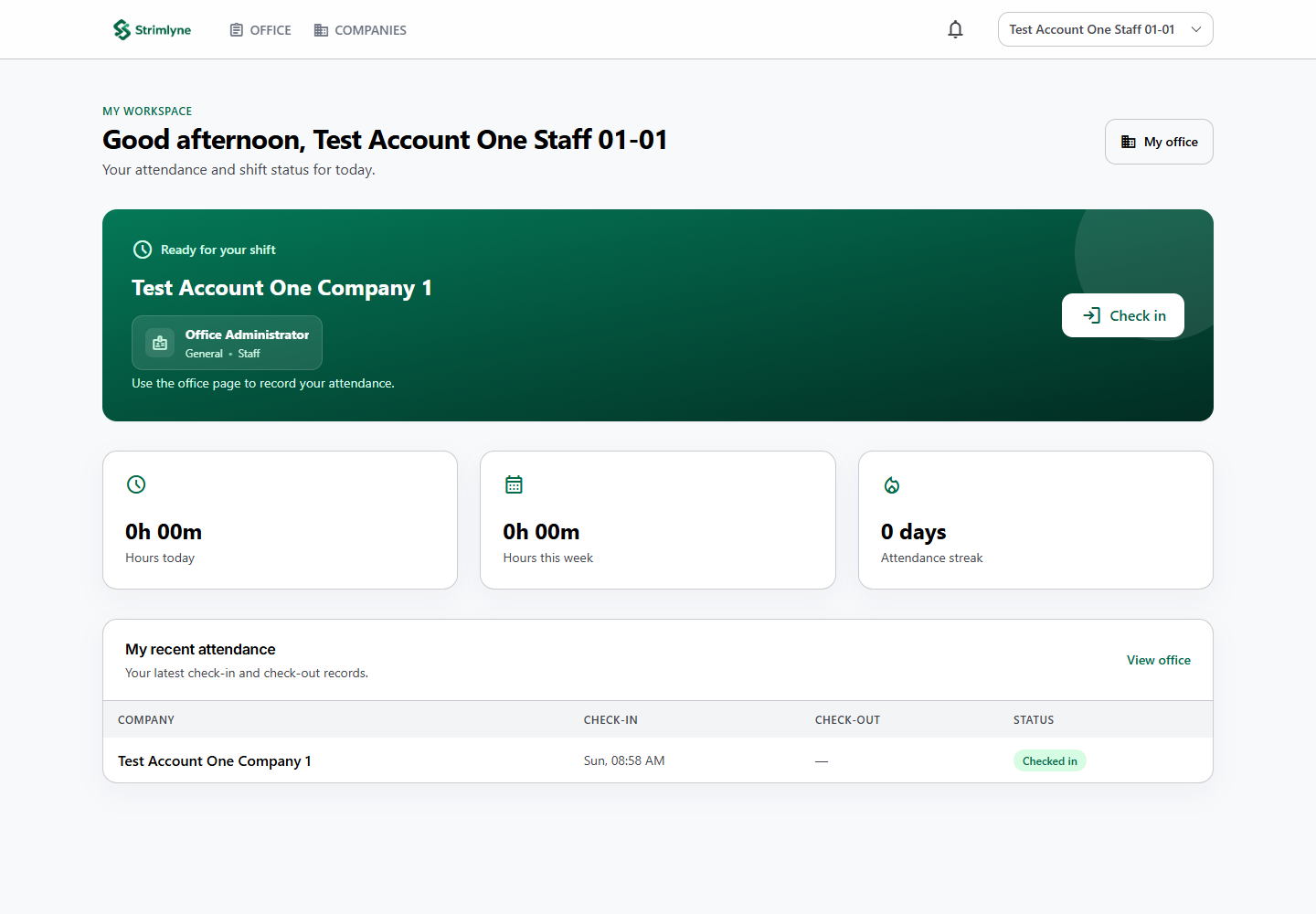1316x914 pixels.
Task: Click the 0 days attendance streak value
Action: pos(913,532)
